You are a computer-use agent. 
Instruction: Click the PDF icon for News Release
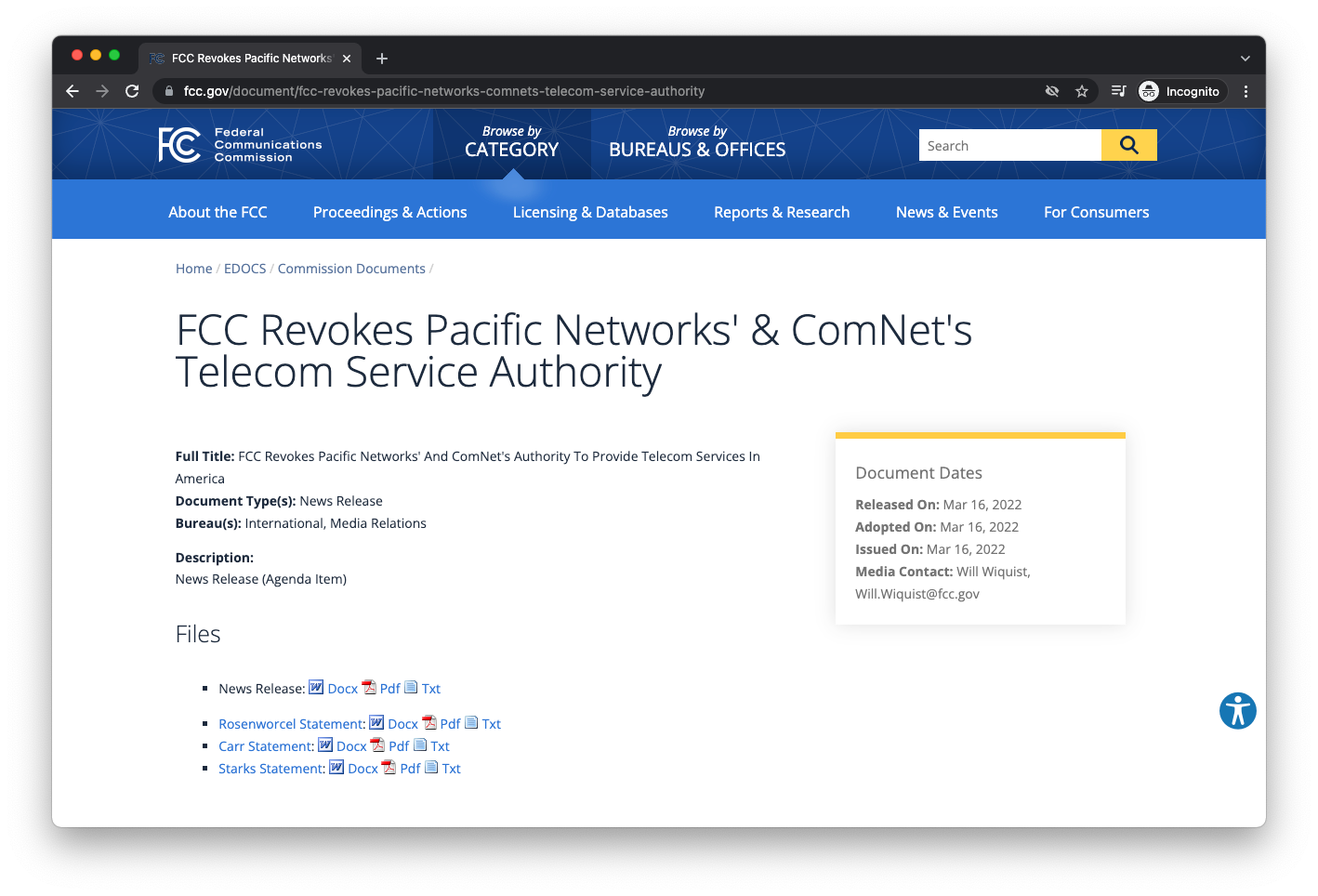click(369, 687)
